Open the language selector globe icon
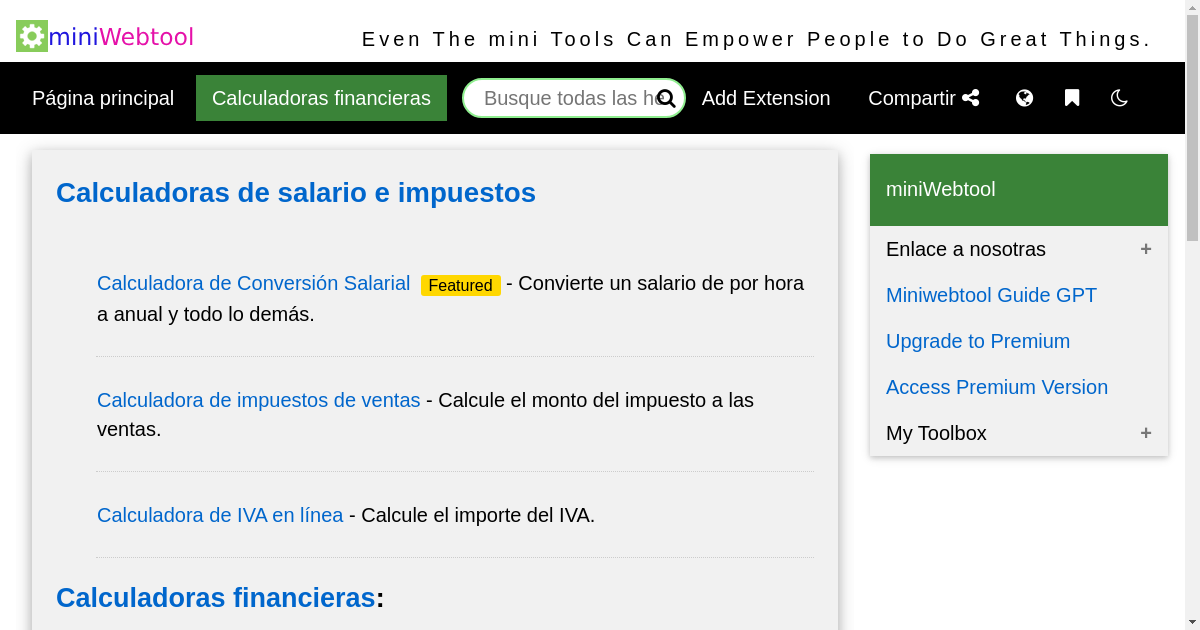This screenshot has width=1200, height=630. coord(1024,98)
